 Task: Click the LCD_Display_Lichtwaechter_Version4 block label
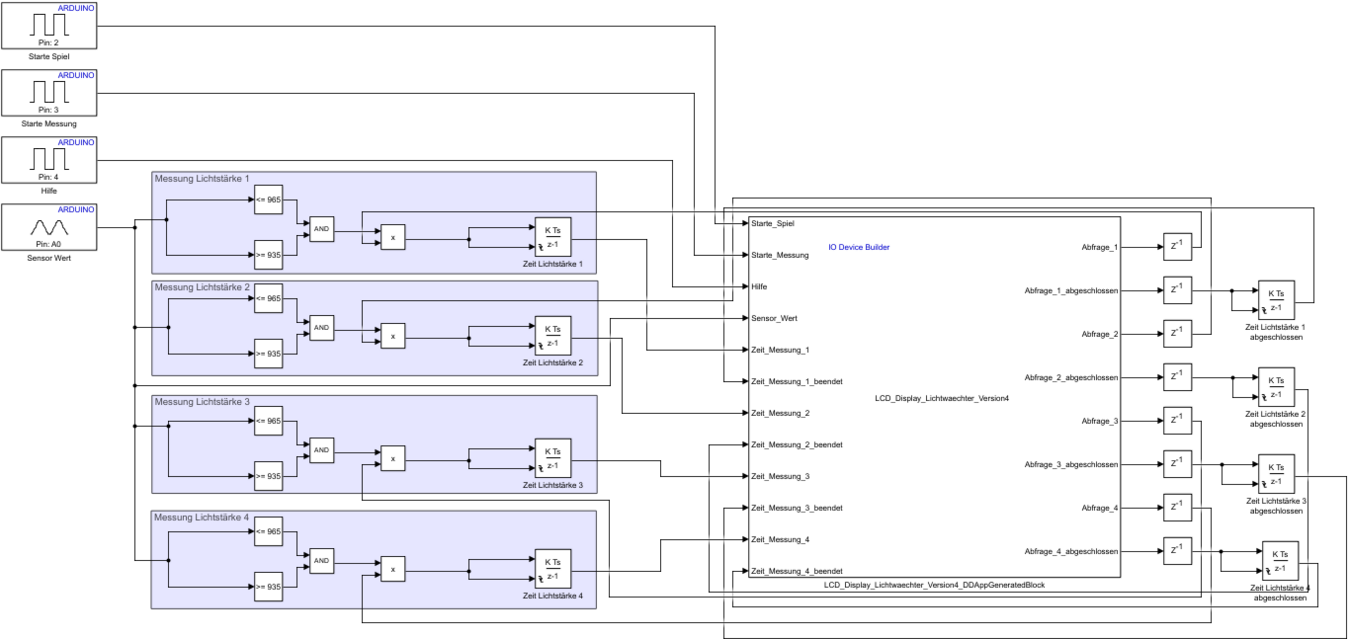coord(941,398)
